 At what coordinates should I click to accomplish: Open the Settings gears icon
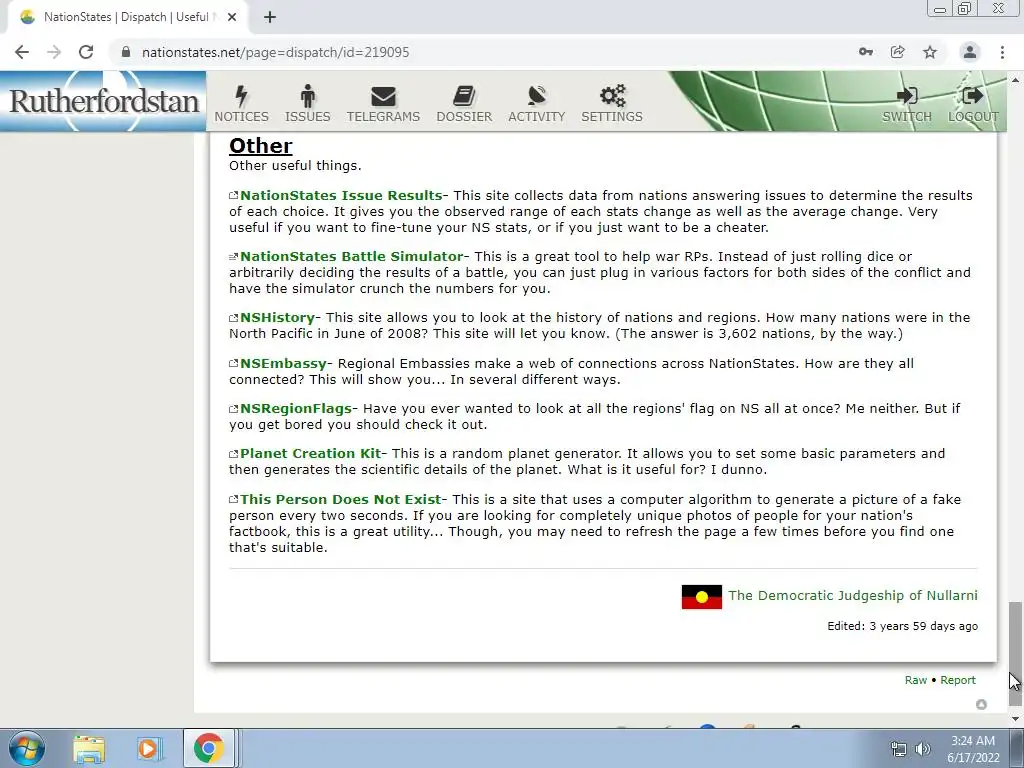(x=613, y=96)
